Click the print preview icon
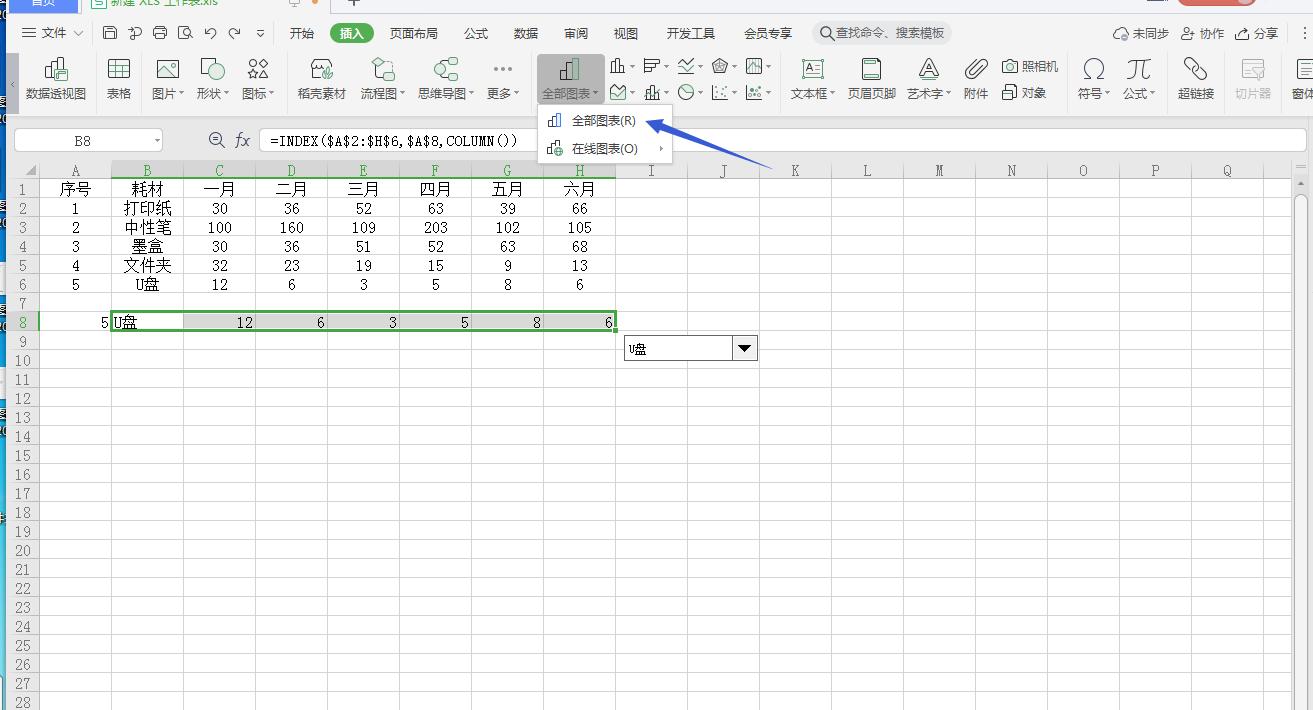Screen dimensions: 1313x710 coord(185,33)
